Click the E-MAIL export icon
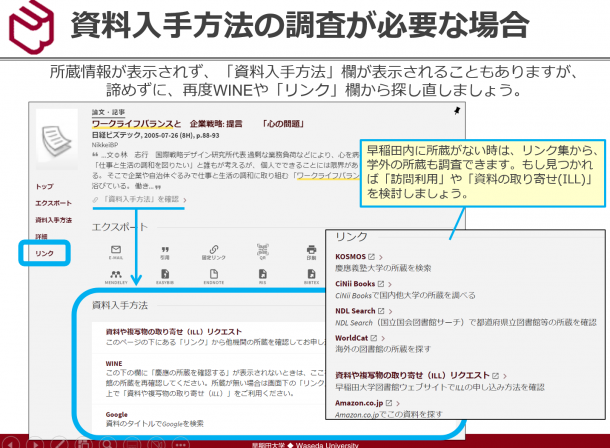This screenshot has height=448, width=610. [x=116, y=249]
